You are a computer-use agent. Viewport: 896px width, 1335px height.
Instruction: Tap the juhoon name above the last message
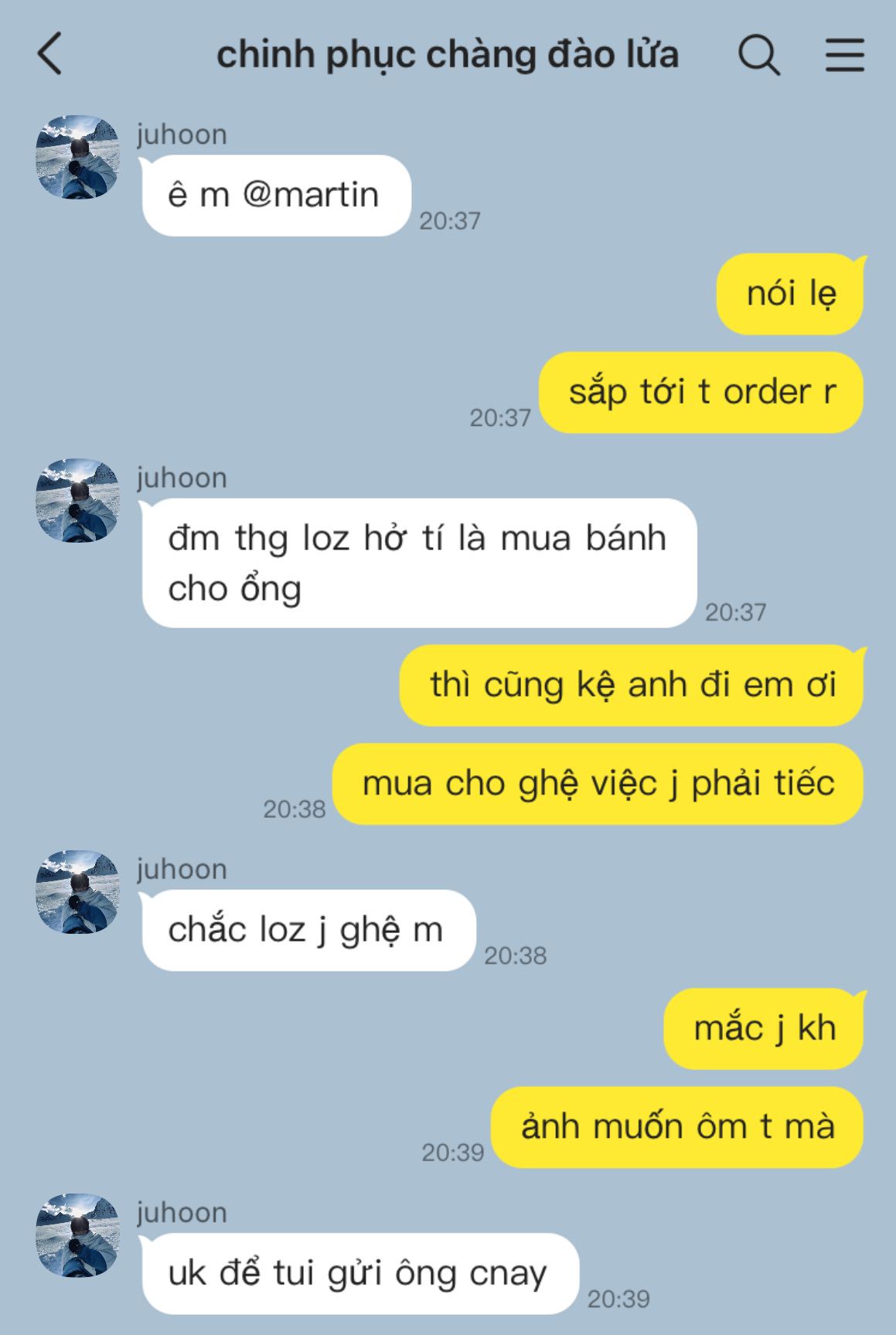(x=182, y=1213)
